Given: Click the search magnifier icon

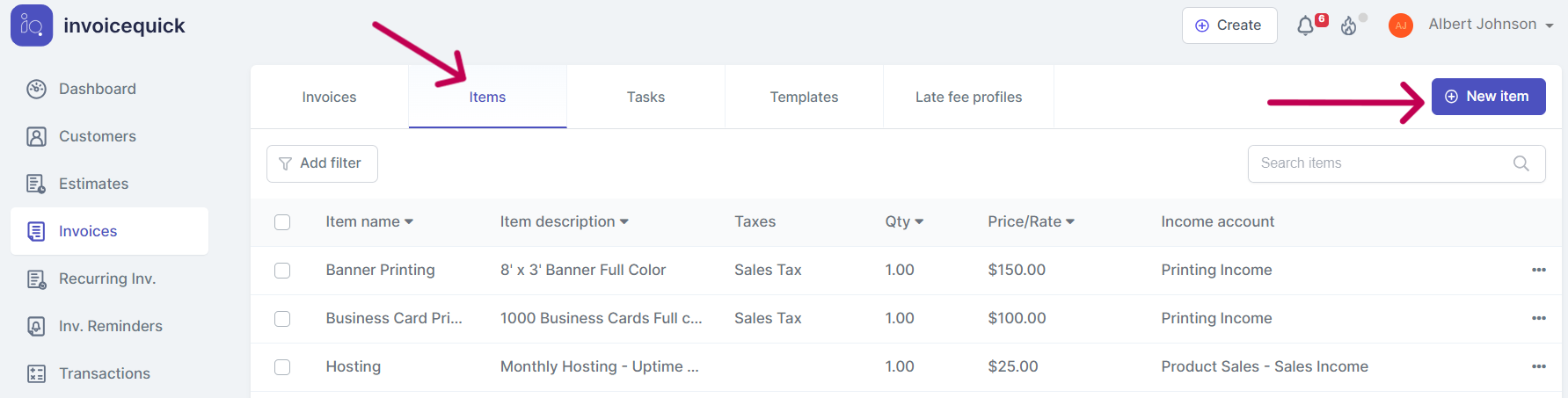Looking at the screenshot, I should point(1521,163).
